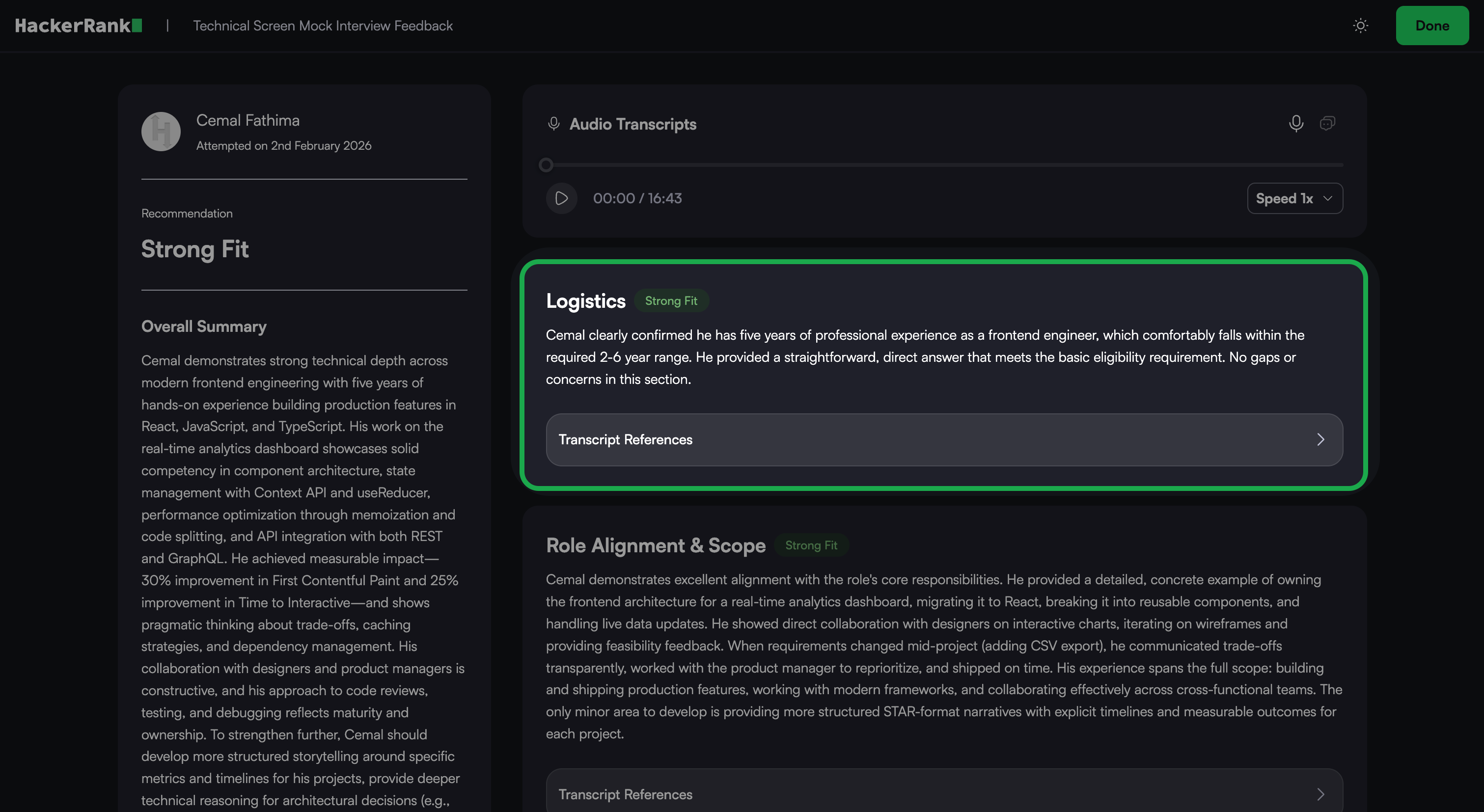The image size is (1484, 812).
Task: Click the HackerRank logo
Action: 79,26
